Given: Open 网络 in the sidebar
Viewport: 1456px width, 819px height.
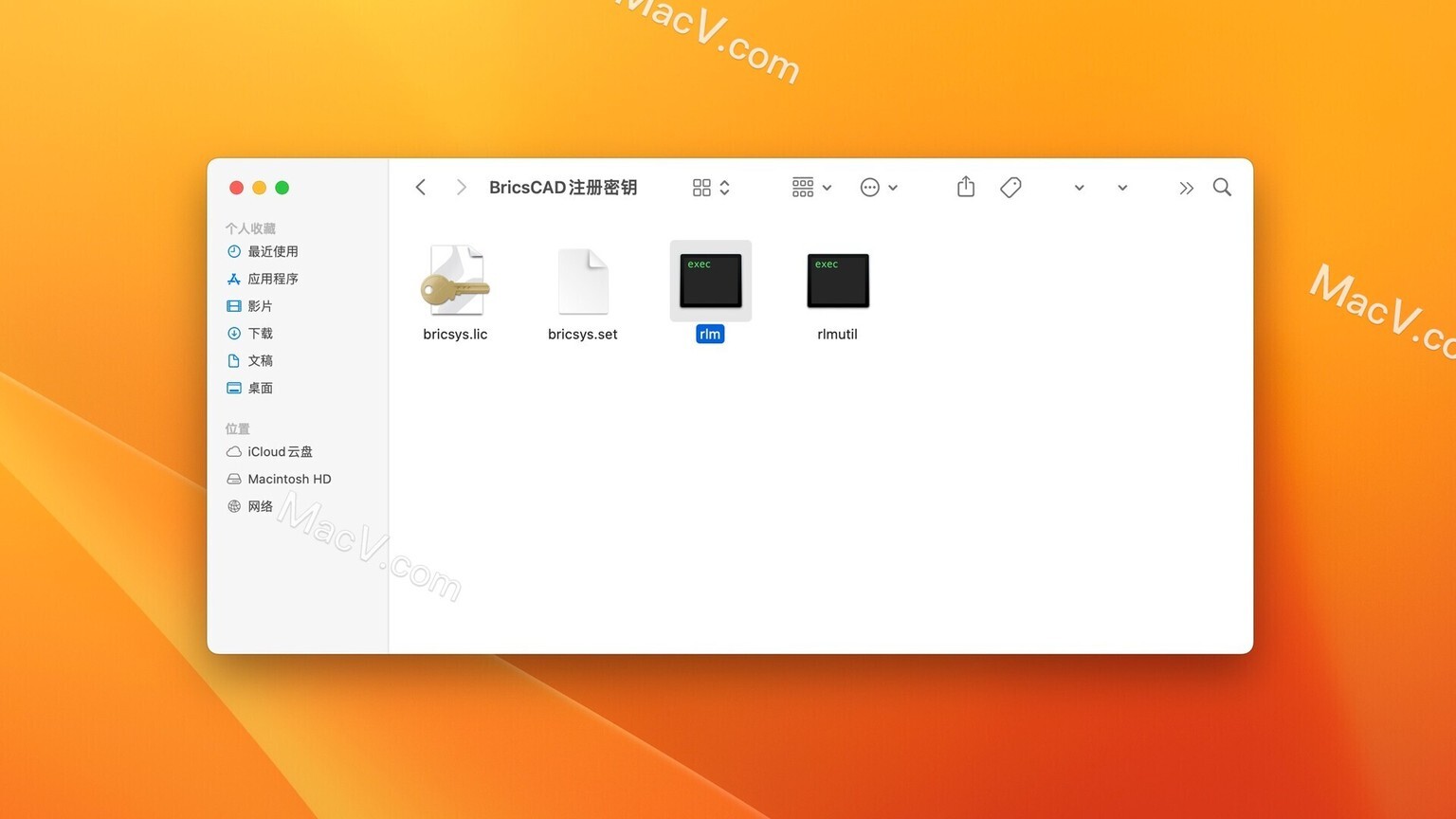Looking at the screenshot, I should pos(250,506).
